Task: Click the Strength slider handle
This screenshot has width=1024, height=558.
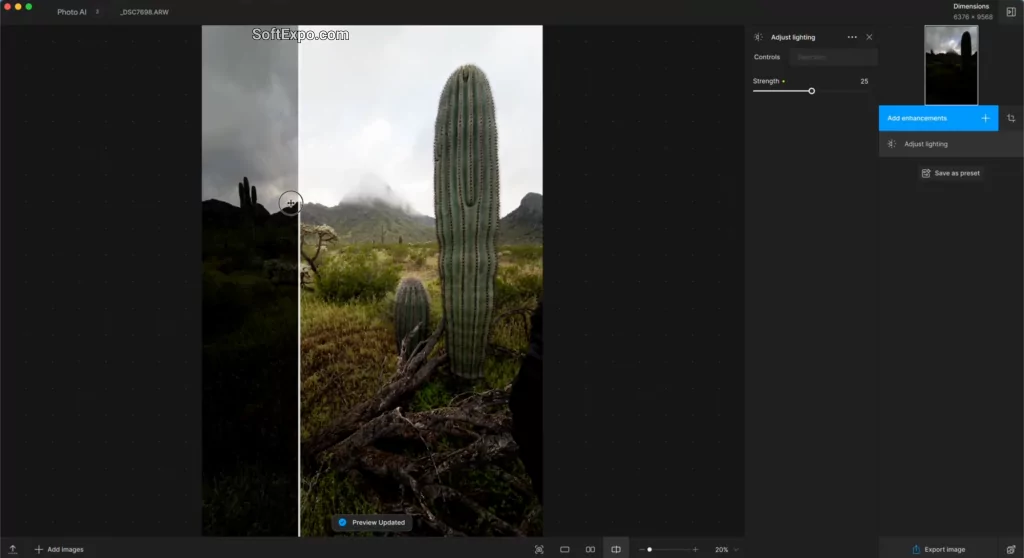Action: tap(811, 91)
